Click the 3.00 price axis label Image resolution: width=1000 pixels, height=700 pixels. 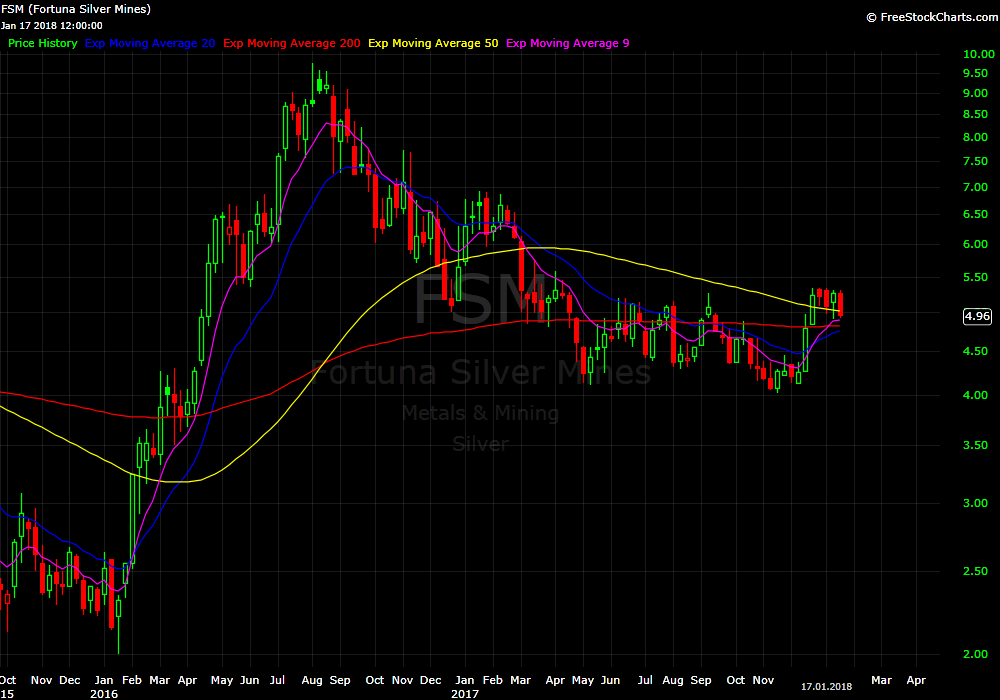tap(976, 504)
